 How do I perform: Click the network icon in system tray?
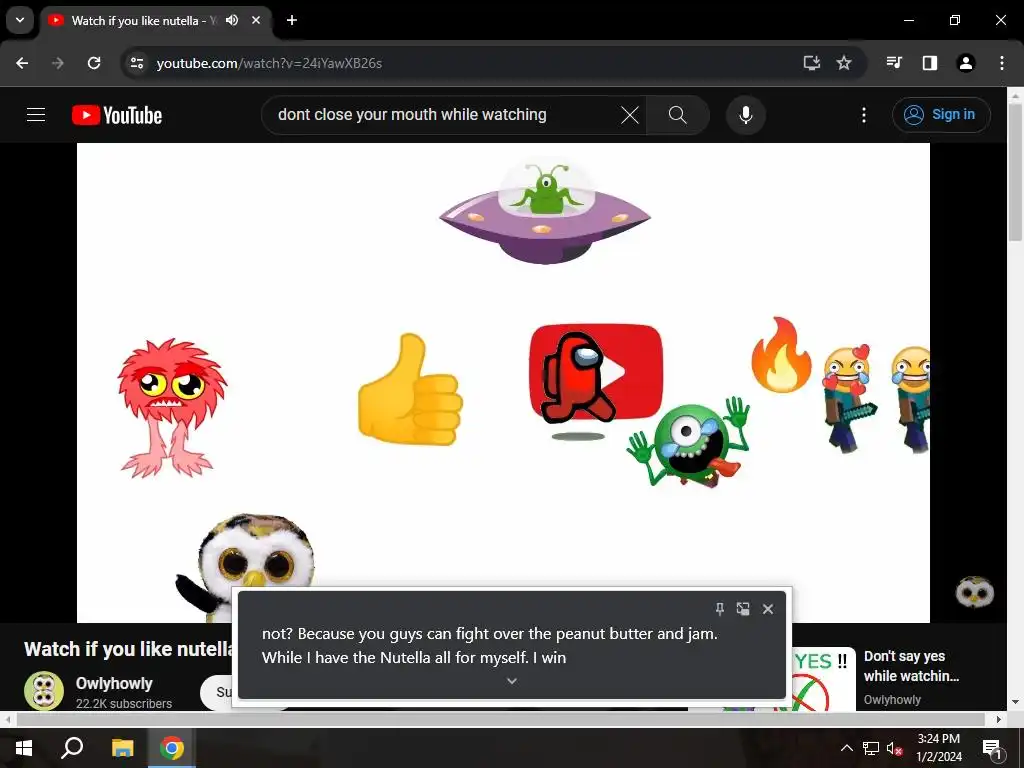pos(870,748)
